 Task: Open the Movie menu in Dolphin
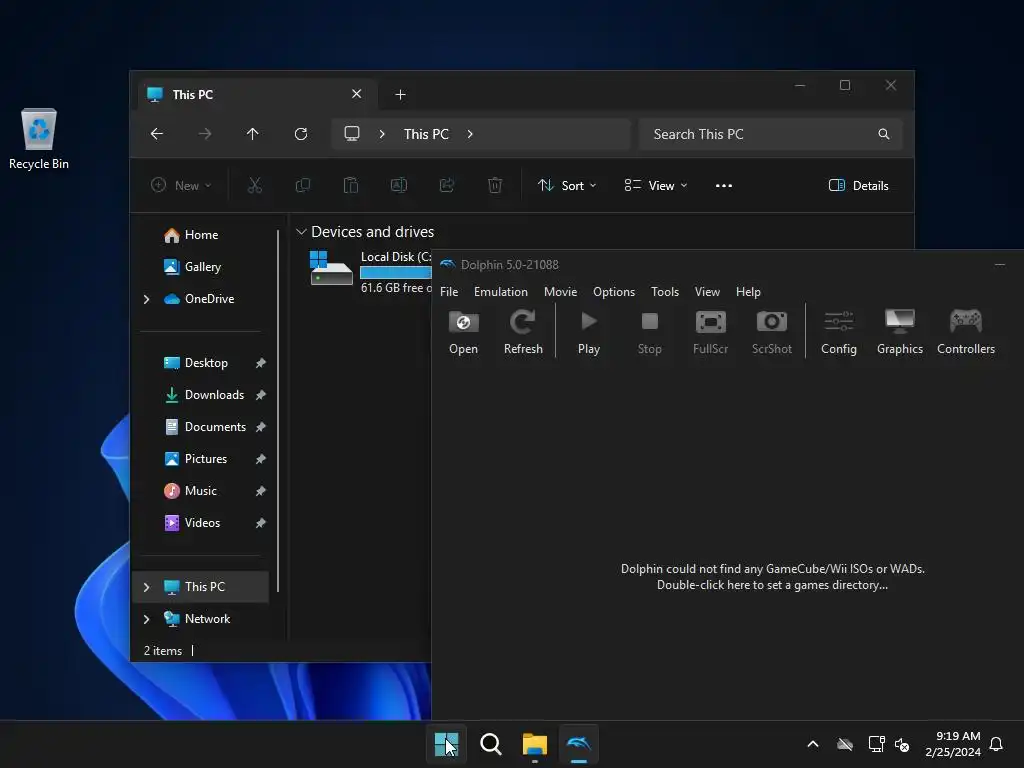pyautogui.click(x=560, y=292)
